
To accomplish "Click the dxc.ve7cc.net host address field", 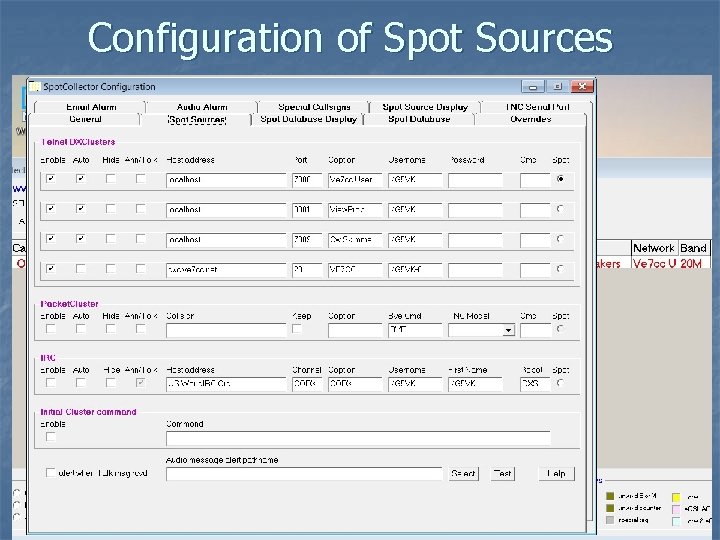I will click(226, 270).
